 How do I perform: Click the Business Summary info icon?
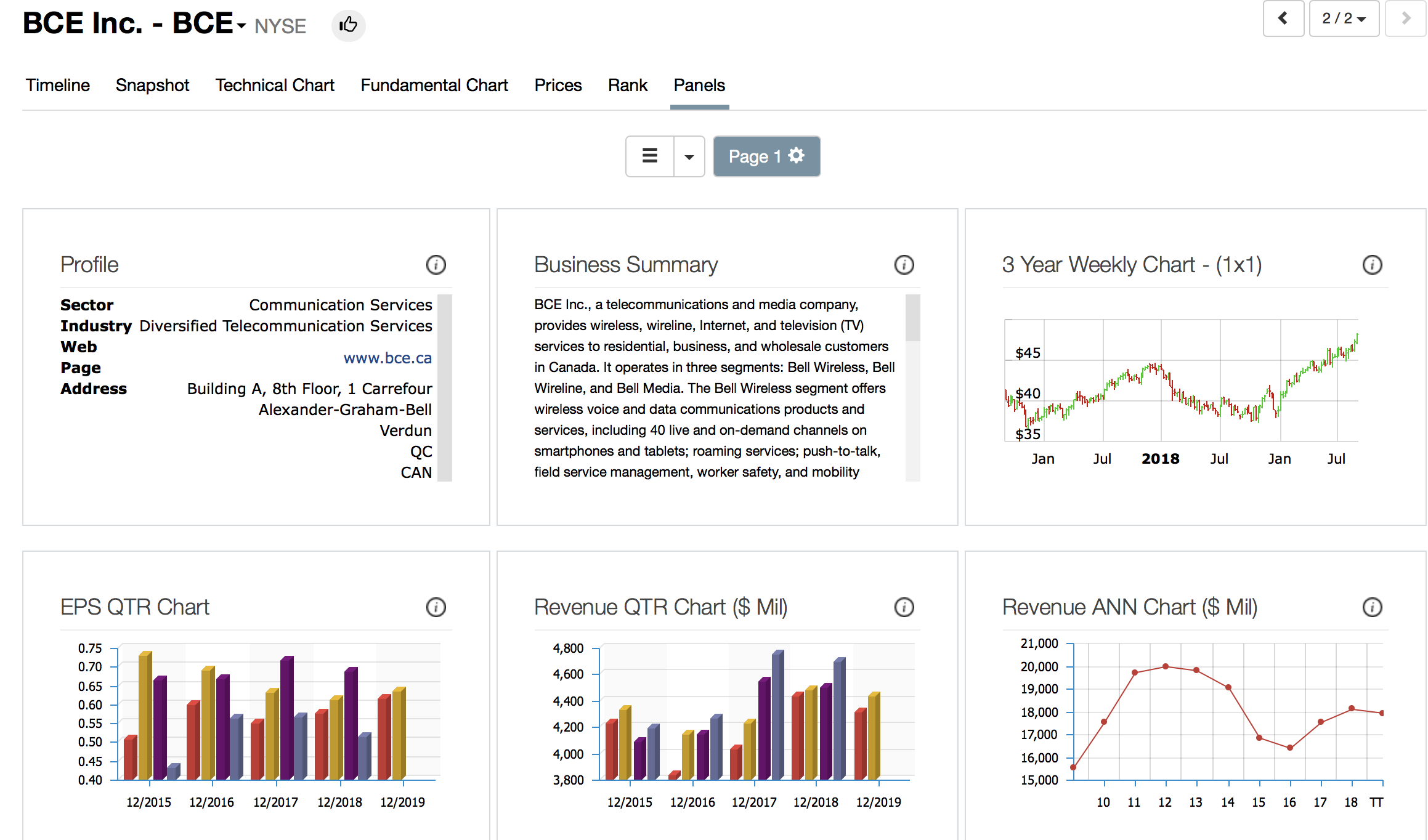[904, 265]
